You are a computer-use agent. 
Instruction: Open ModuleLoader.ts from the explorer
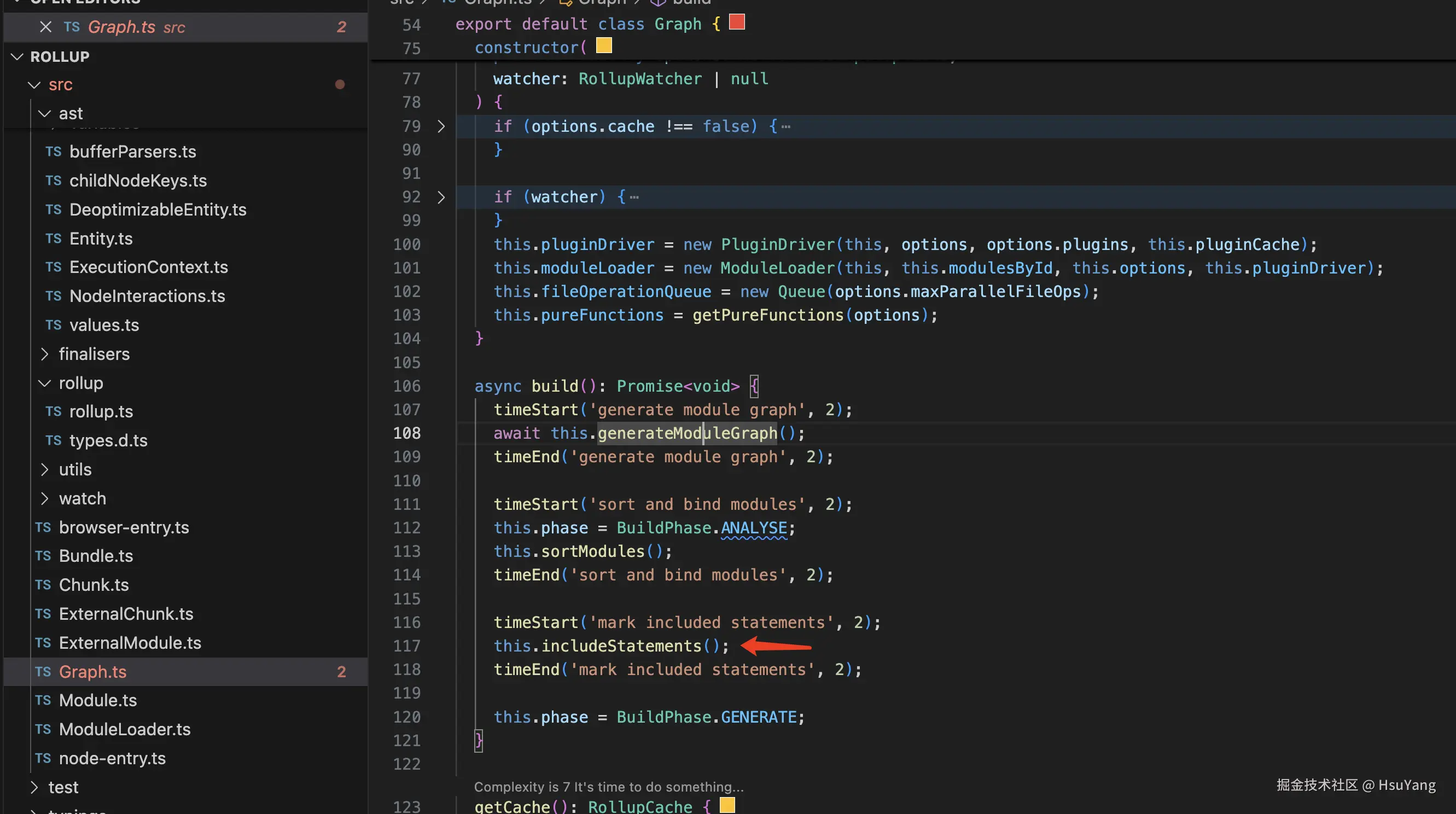point(124,729)
